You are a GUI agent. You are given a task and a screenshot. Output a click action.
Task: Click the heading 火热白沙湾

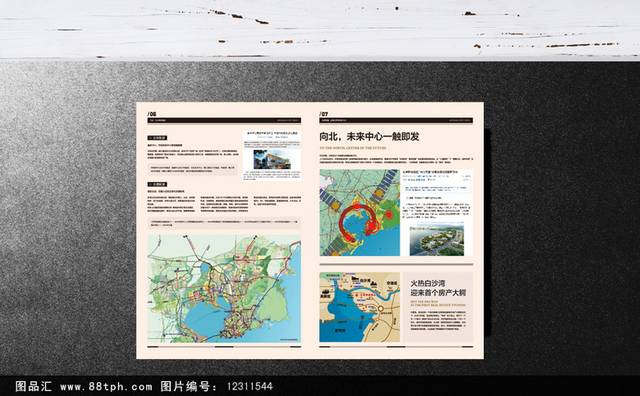(428, 283)
